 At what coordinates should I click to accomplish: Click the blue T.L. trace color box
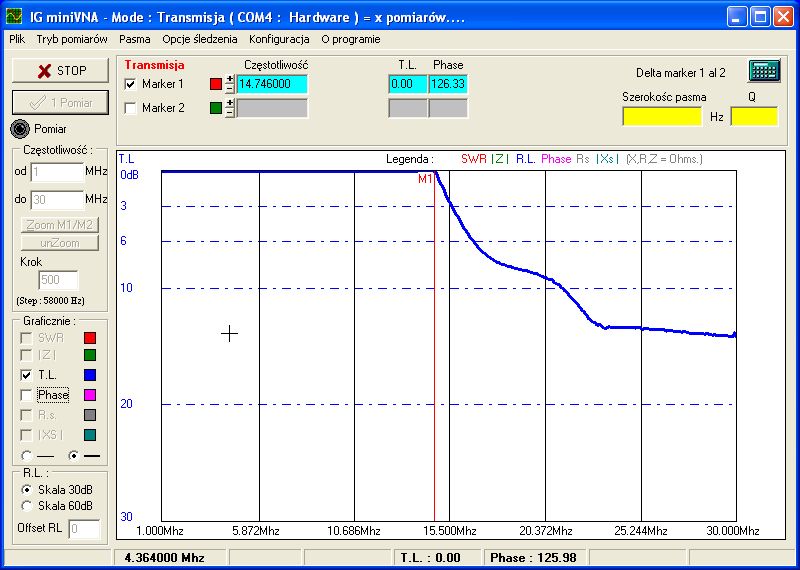click(89, 375)
